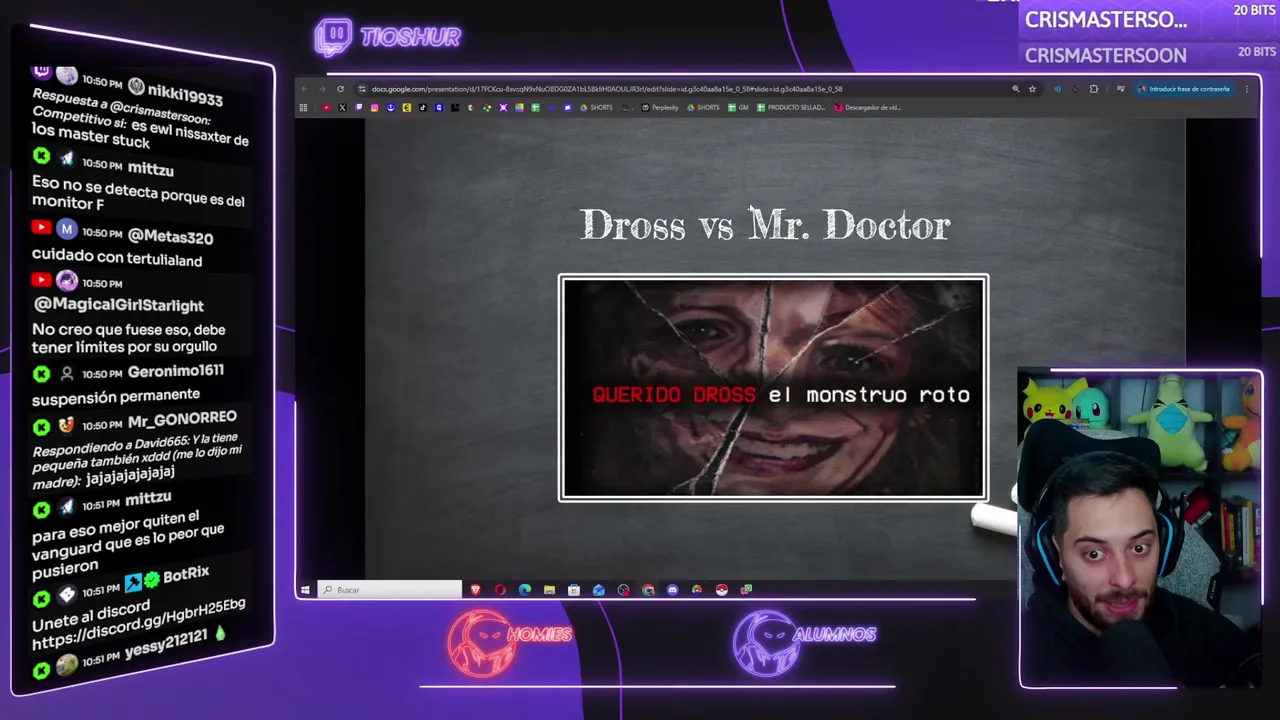
Task: Open the Instagram bookmark icon
Action: (374, 107)
